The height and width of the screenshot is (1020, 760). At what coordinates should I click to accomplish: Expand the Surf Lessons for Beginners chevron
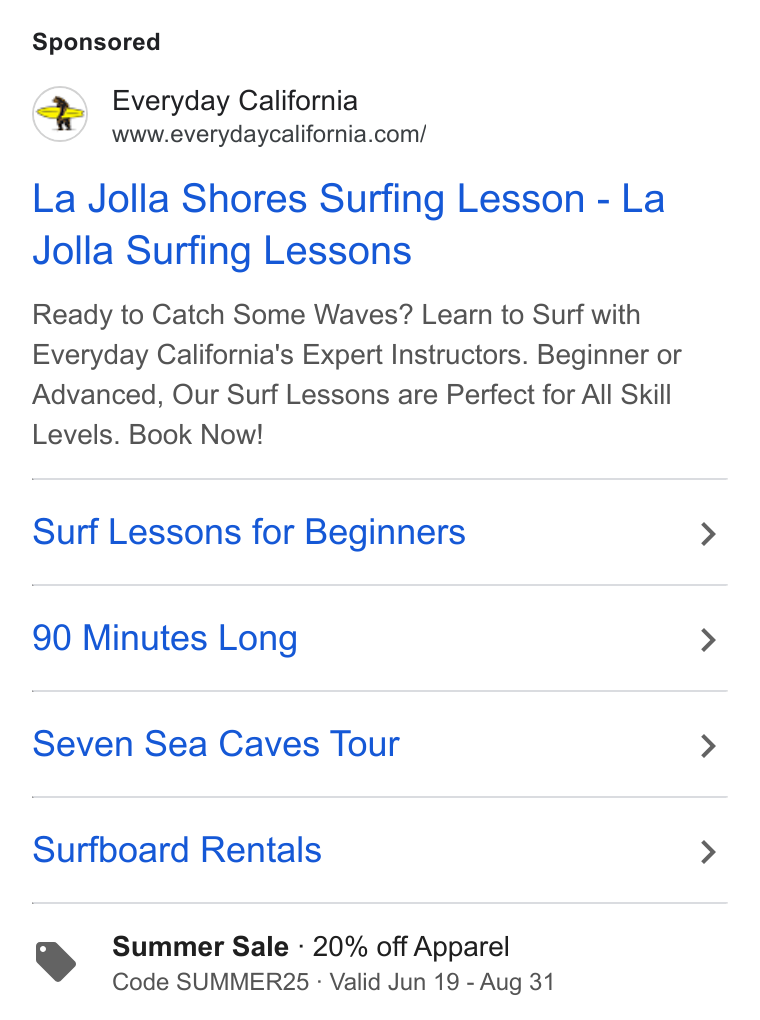(x=709, y=534)
